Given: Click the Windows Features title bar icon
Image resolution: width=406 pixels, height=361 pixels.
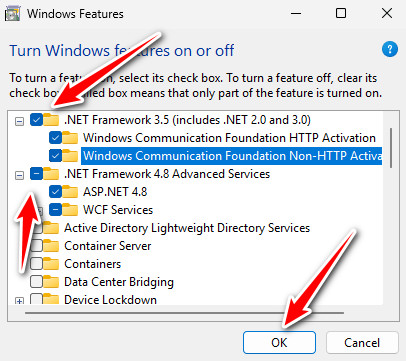Looking at the screenshot, I should click(x=13, y=14).
